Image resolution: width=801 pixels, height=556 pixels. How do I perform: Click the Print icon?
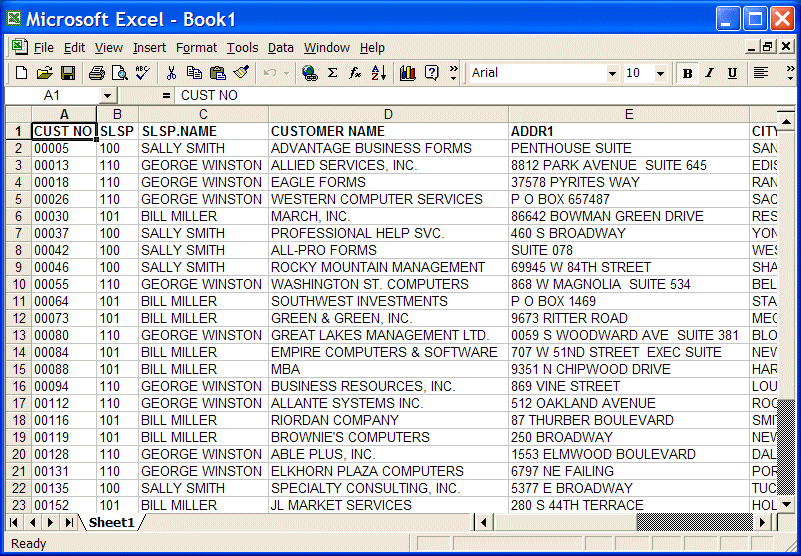[97, 73]
